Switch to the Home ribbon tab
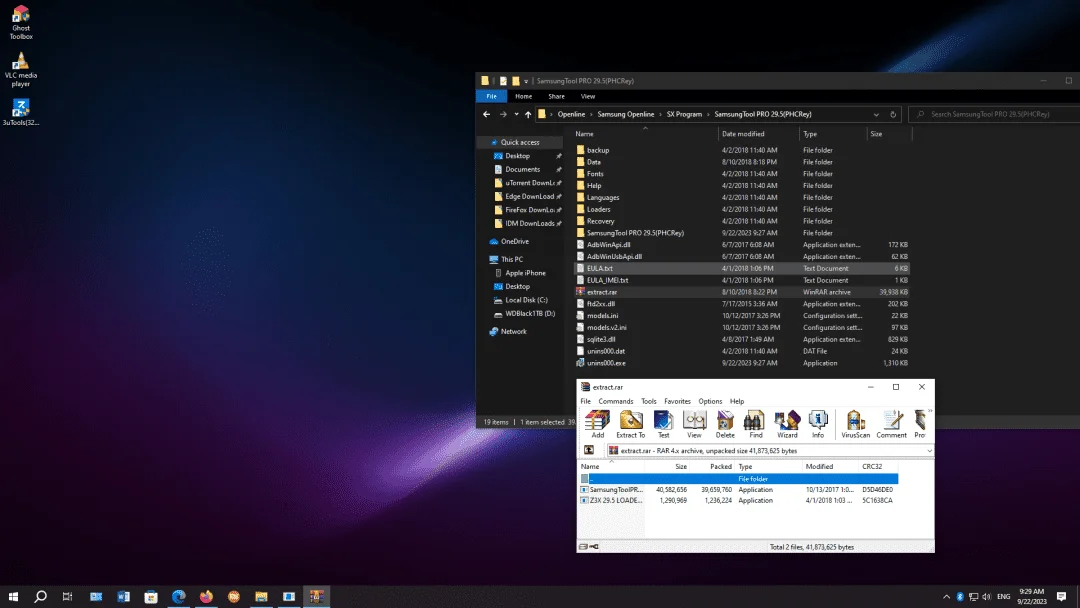The height and width of the screenshot is (608, 1080). (523, 96)
